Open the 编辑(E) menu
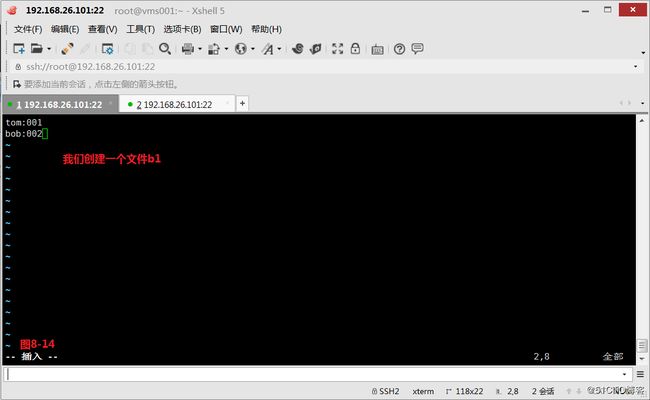The height and width of the screenshot is (400, 650). point(65,29)
